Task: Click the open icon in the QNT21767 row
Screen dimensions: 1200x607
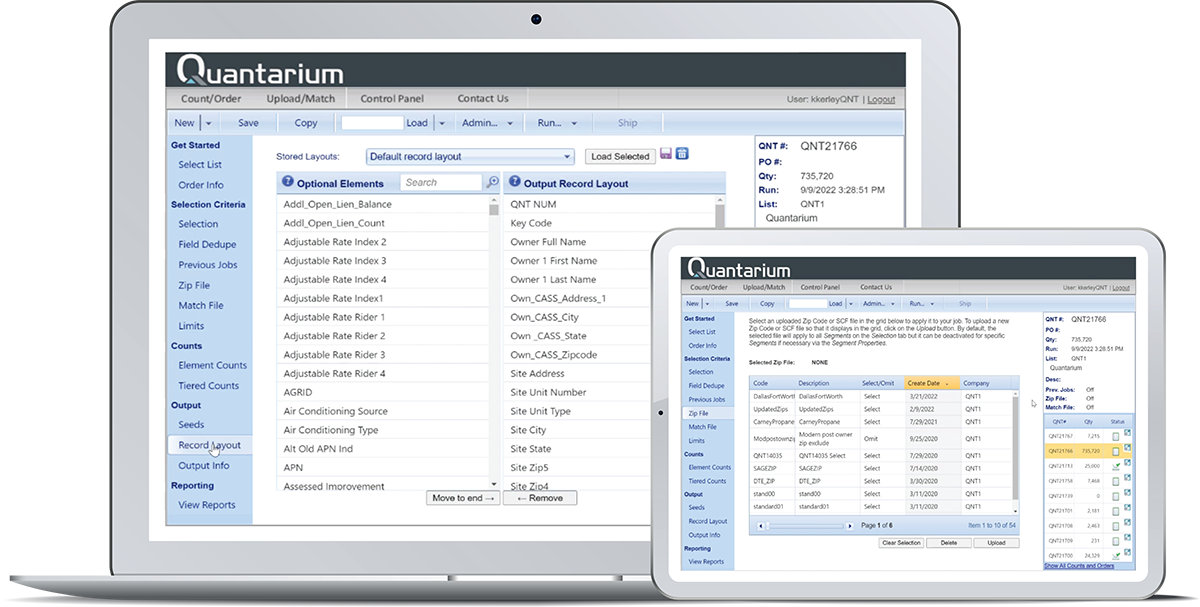Action: (x=1128, y=433)
